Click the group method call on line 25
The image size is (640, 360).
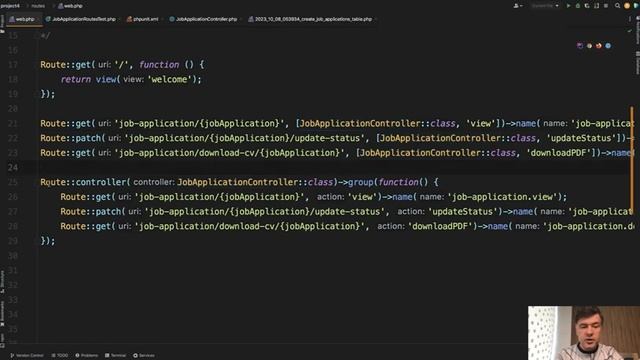coord(360,182)
